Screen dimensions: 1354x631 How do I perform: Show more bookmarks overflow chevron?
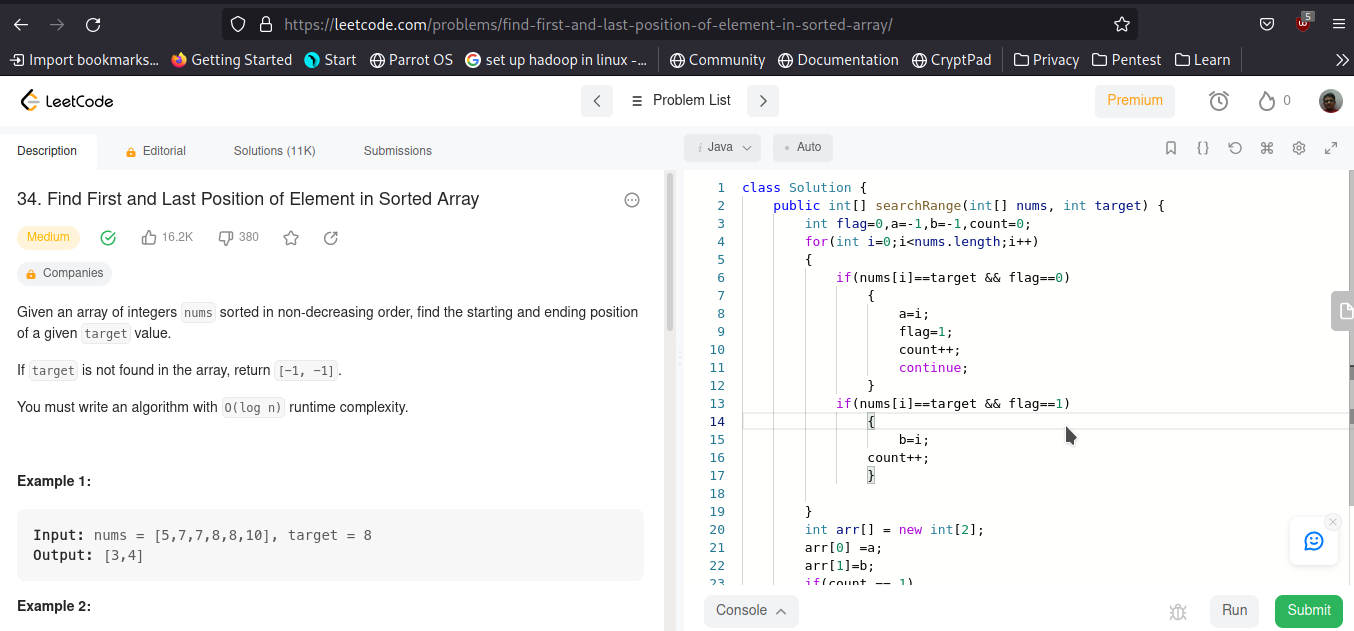pos(1342,60)
